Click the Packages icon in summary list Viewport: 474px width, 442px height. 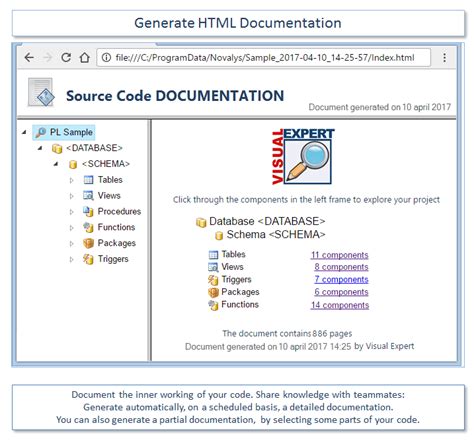(213, 292)
